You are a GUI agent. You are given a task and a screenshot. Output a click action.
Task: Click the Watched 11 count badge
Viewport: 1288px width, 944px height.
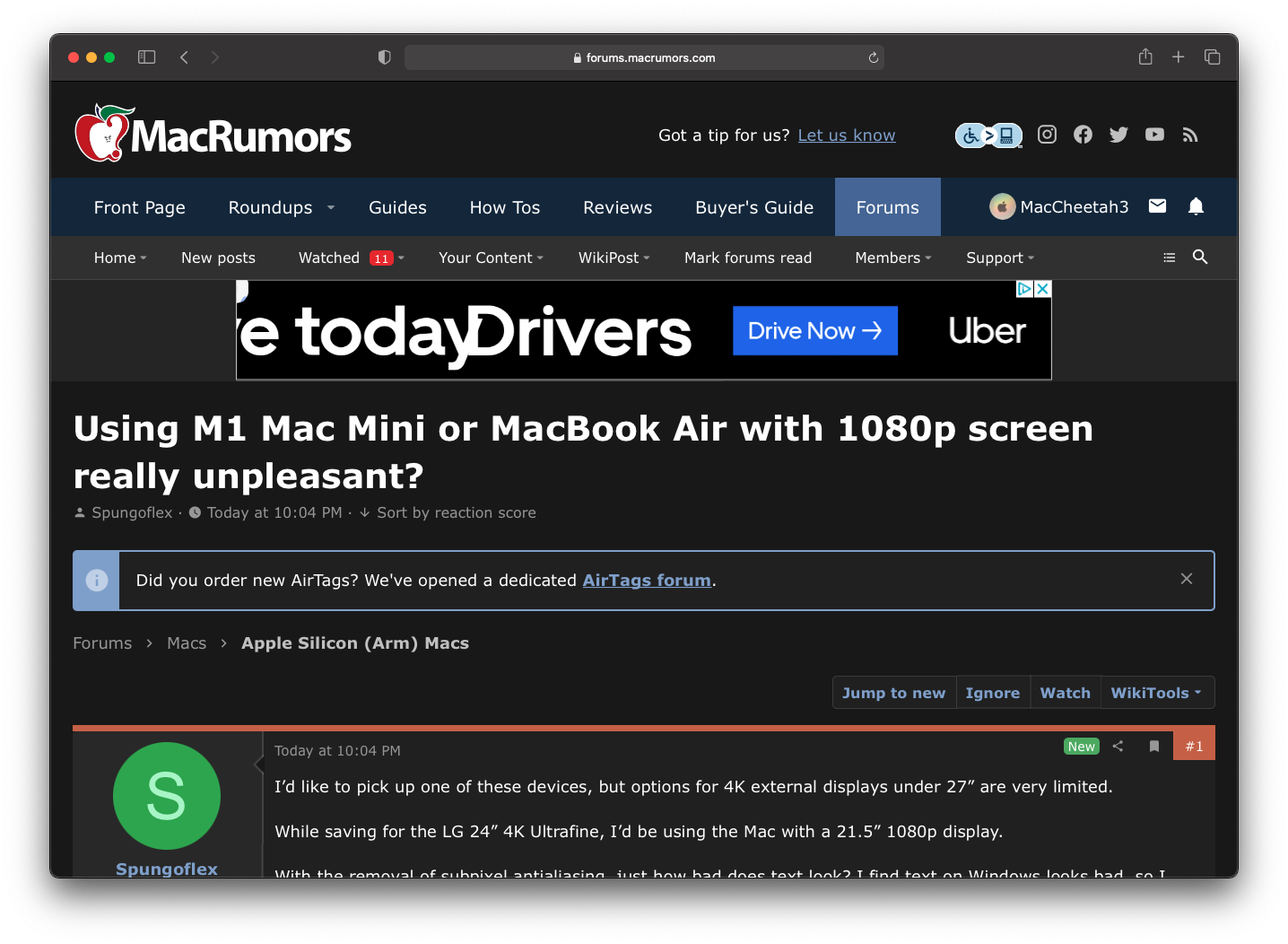[x=382, y=258]
